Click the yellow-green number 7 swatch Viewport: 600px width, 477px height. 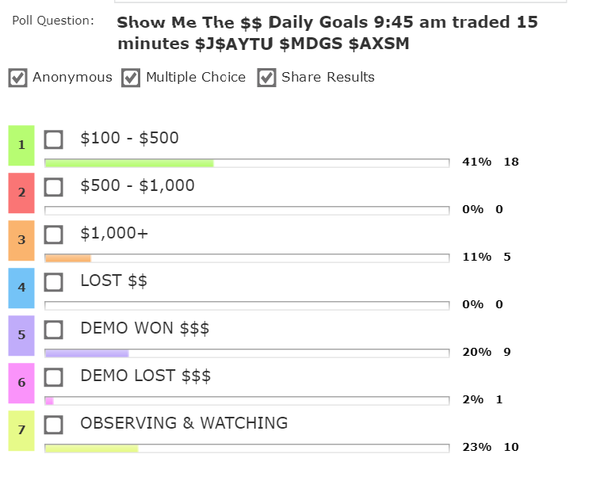(x=21, y=430)
